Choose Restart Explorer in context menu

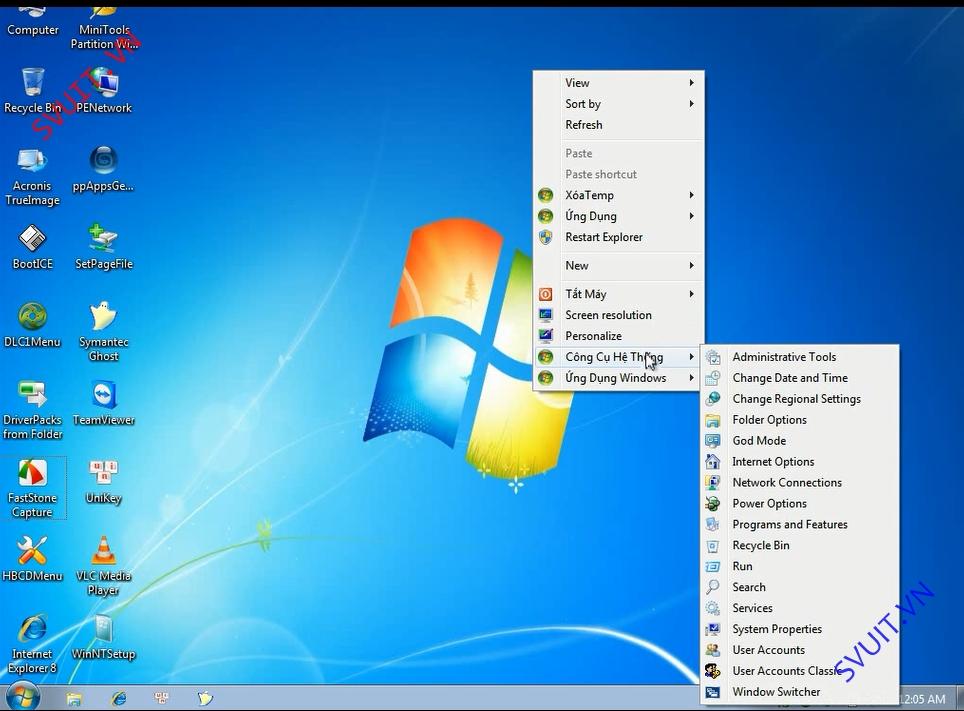point(618,237)
